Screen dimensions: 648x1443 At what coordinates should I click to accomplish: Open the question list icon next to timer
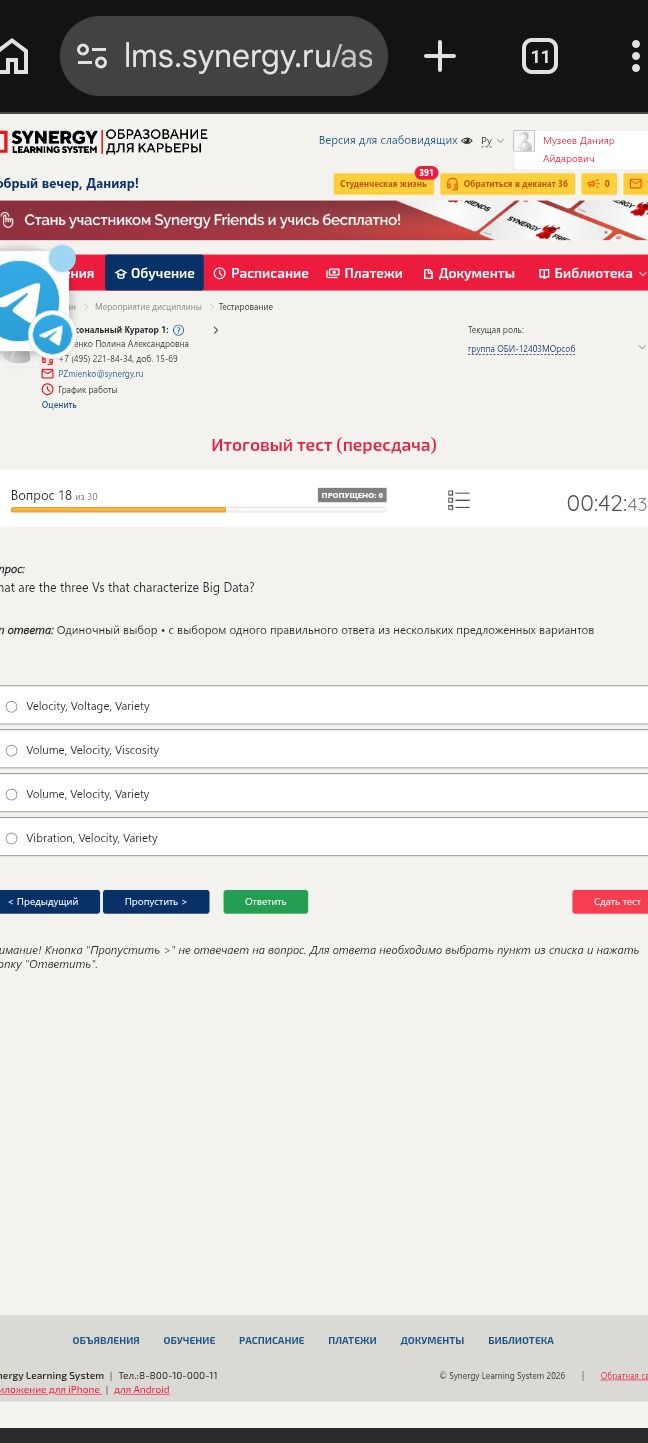click(459, 500)
